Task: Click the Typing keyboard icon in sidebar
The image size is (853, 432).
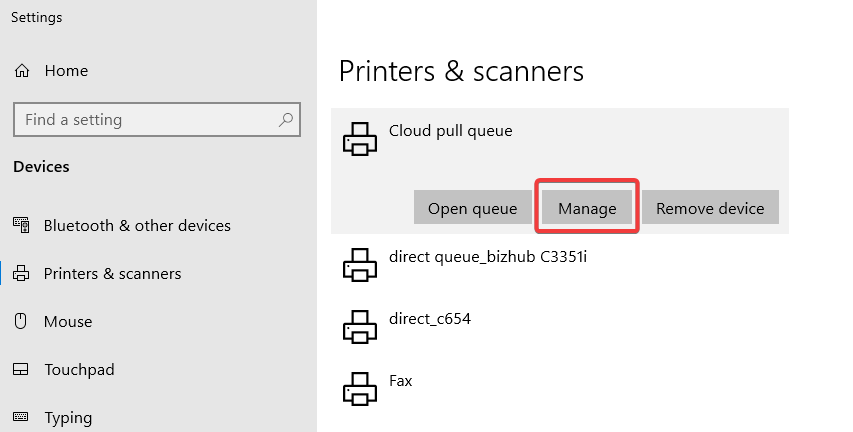Action: (x=22, y=417)
